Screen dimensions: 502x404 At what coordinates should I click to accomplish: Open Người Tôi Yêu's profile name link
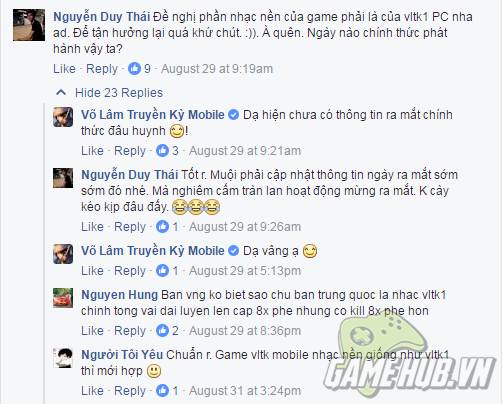tap(122, 355)
